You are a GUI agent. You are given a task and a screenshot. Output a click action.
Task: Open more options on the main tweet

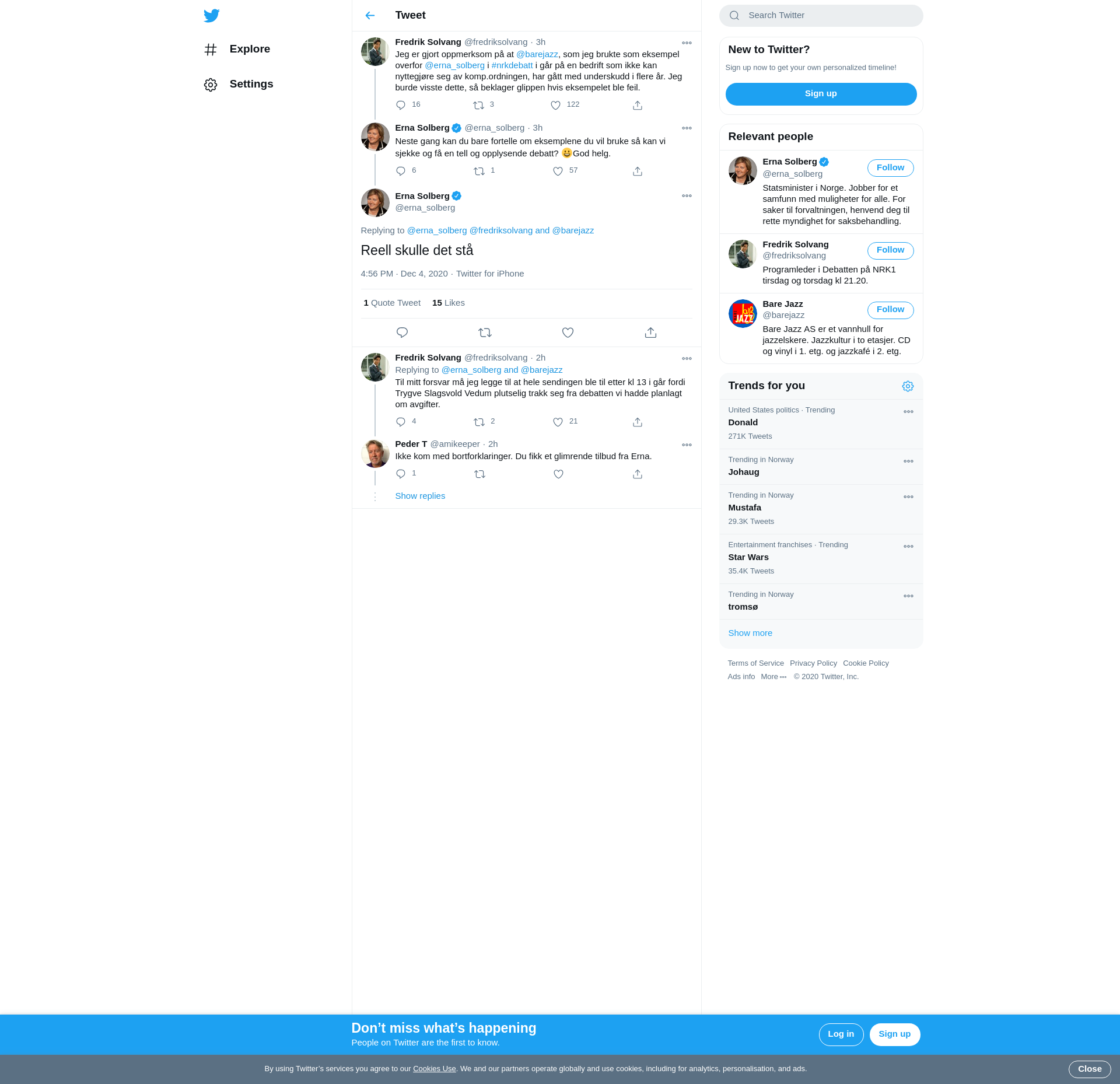tap(687, 196)
